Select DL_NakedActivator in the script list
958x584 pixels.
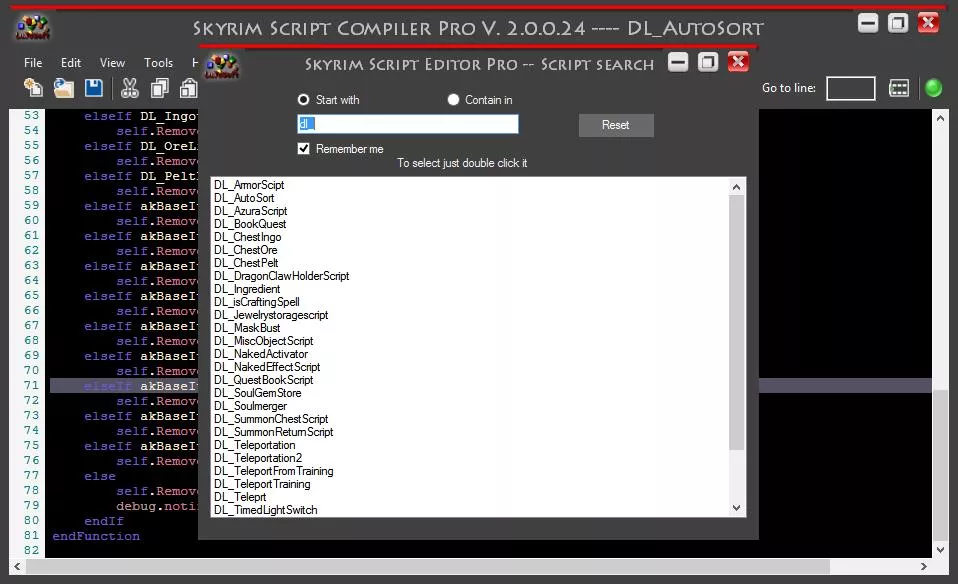261,354
